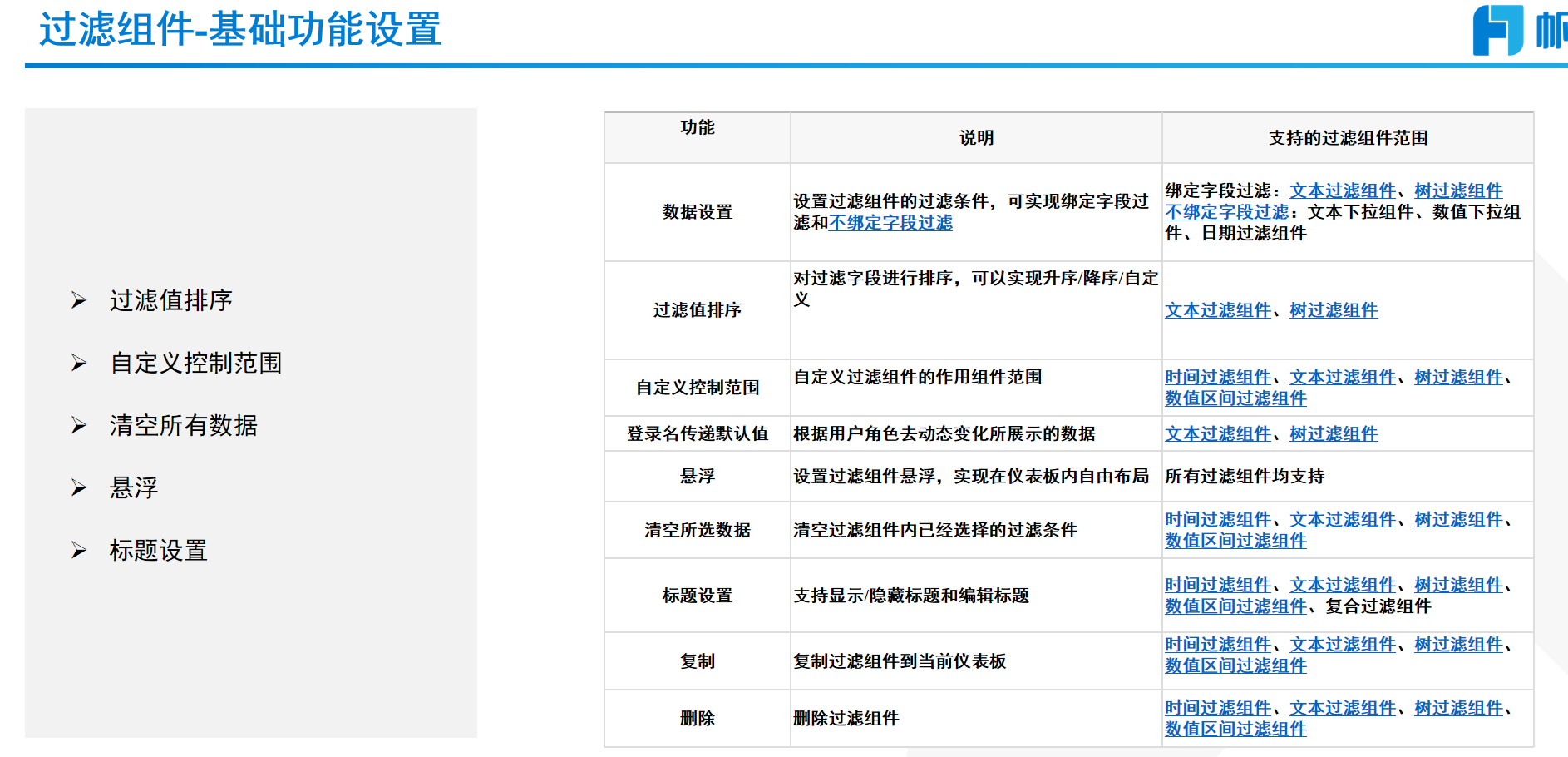Click the 自定义控制范围 cell in the table

(x=698, y=388)
